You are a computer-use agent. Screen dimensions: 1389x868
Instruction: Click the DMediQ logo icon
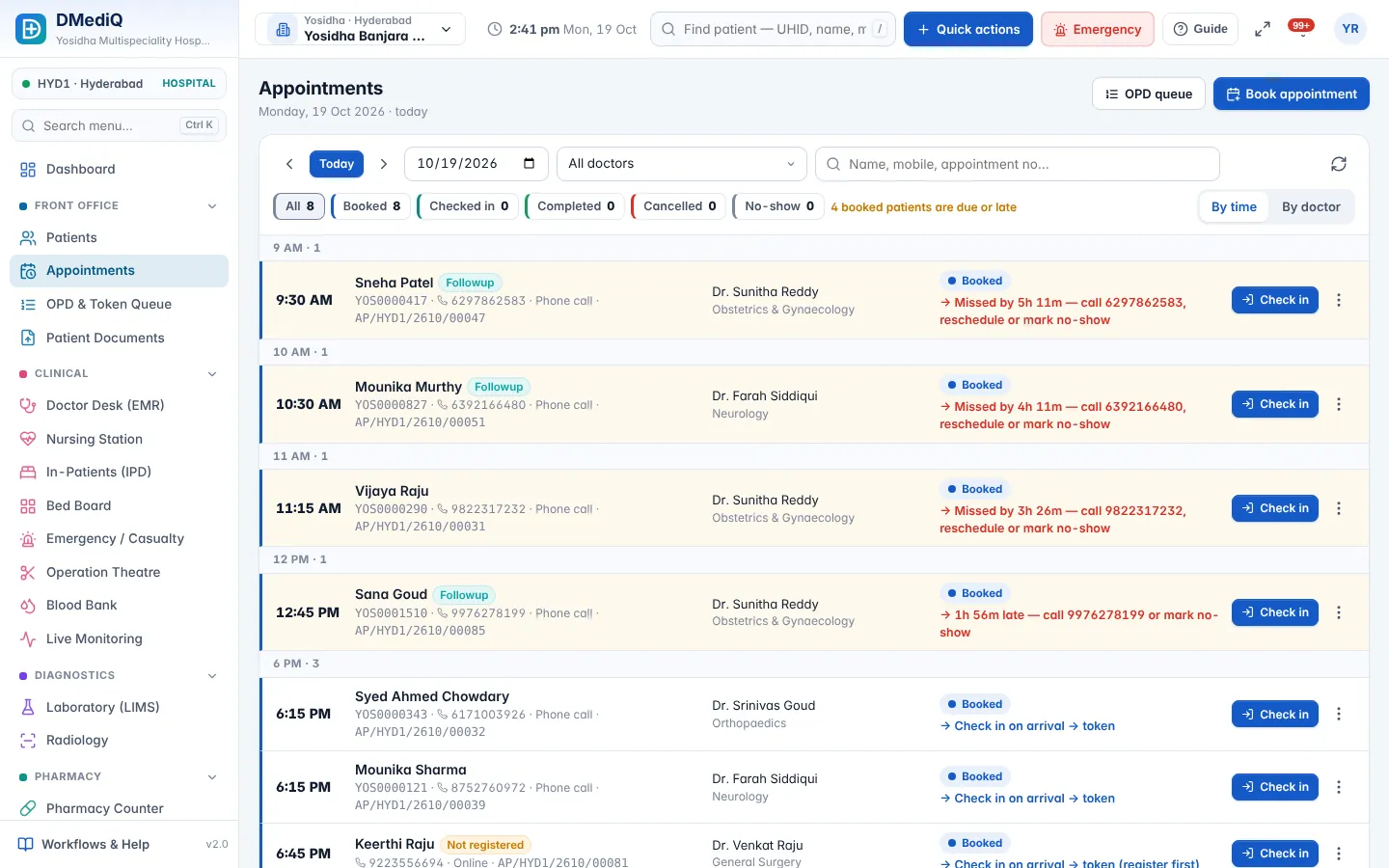point(31,29)
